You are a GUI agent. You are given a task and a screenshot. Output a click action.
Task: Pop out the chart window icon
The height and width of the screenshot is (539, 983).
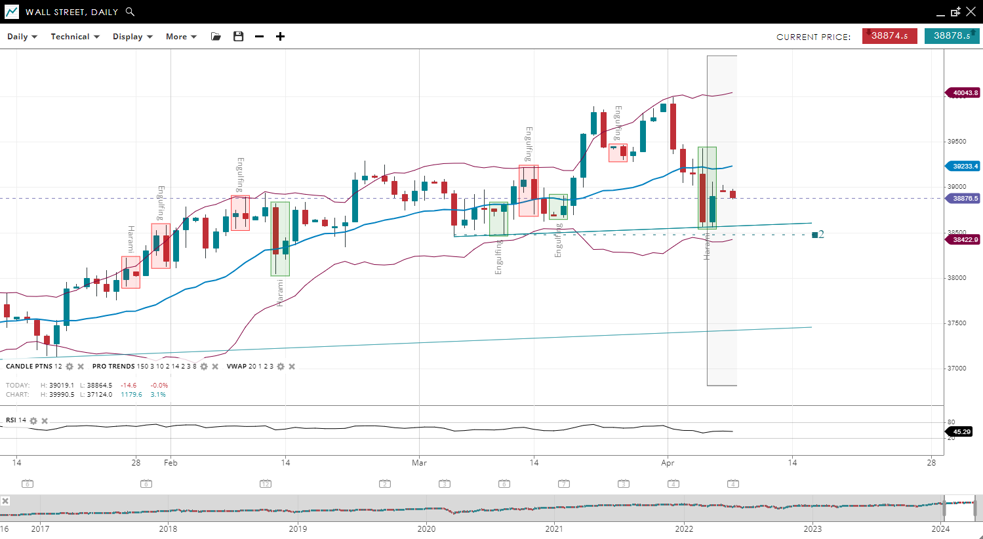tap(955, 12)
